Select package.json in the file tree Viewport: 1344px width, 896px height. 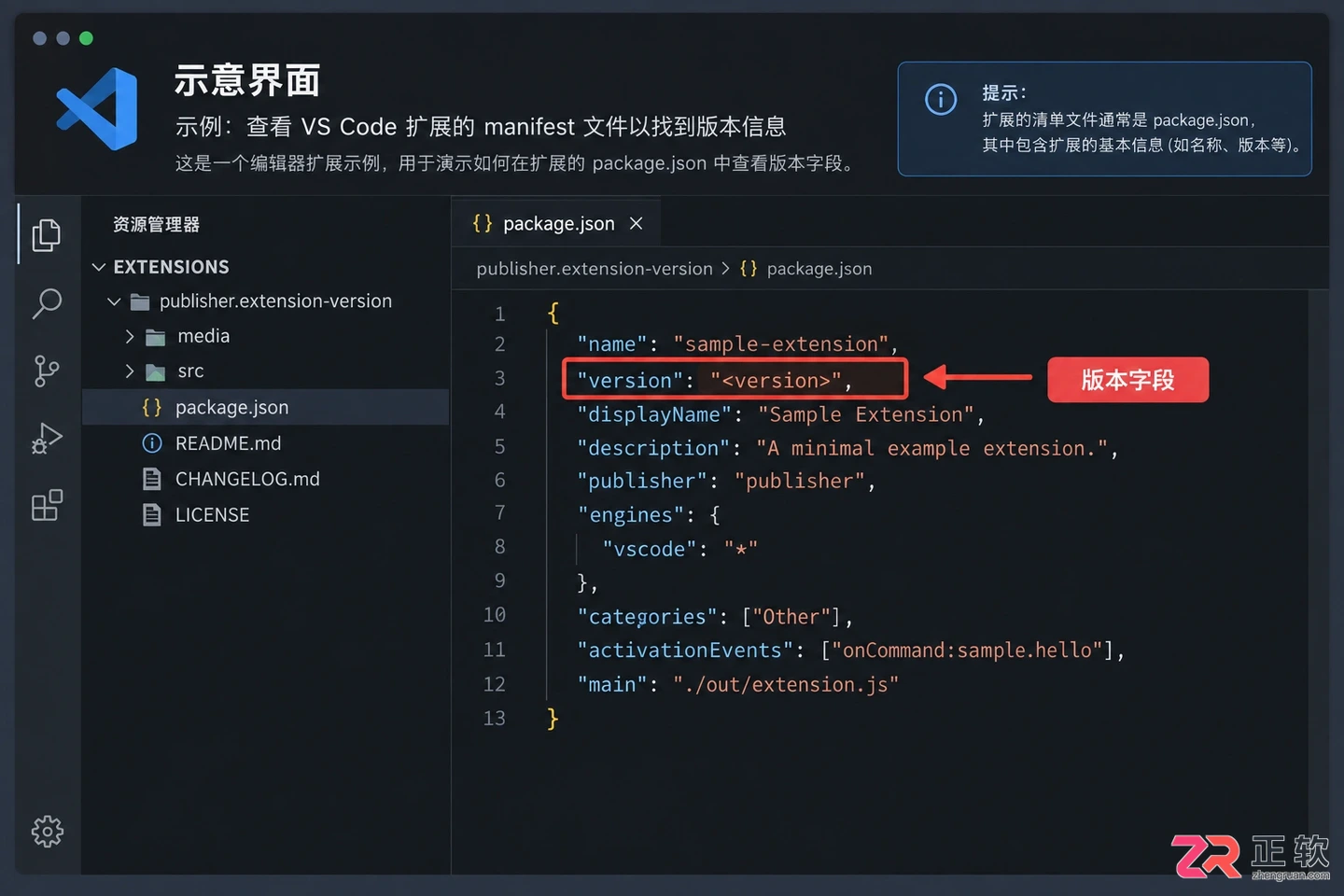coord(266,407)
